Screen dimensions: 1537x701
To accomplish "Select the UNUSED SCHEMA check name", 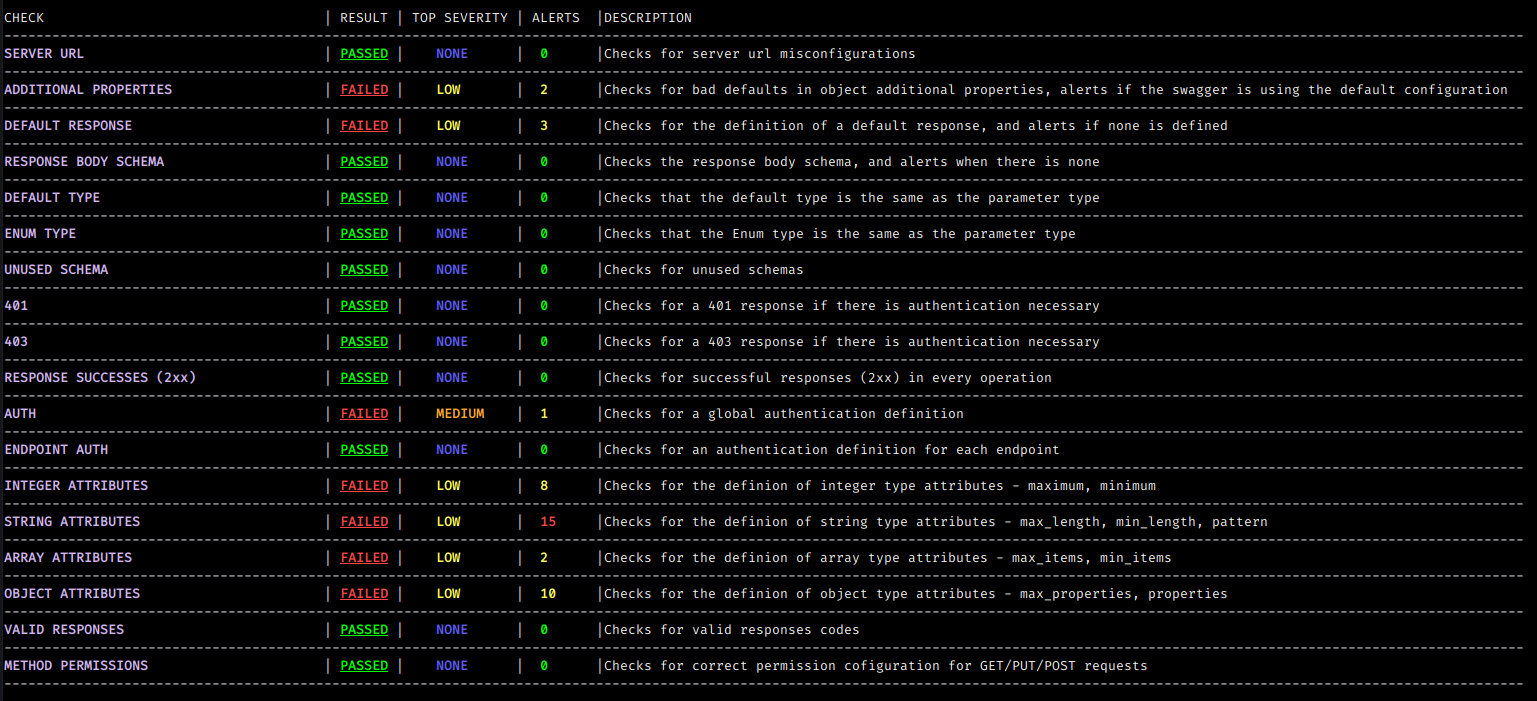I will 56,270.
